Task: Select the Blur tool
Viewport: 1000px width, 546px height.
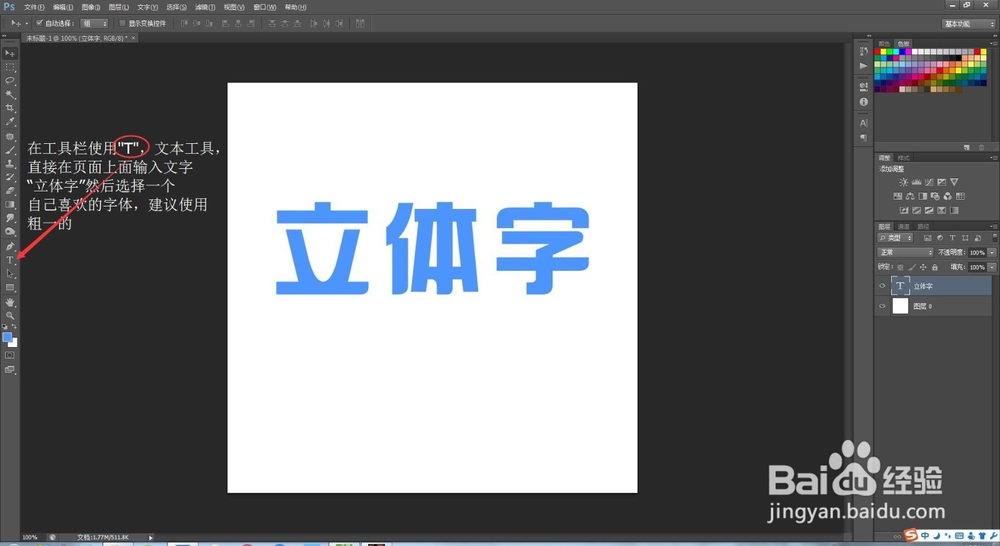Action: tap(10, 218)
